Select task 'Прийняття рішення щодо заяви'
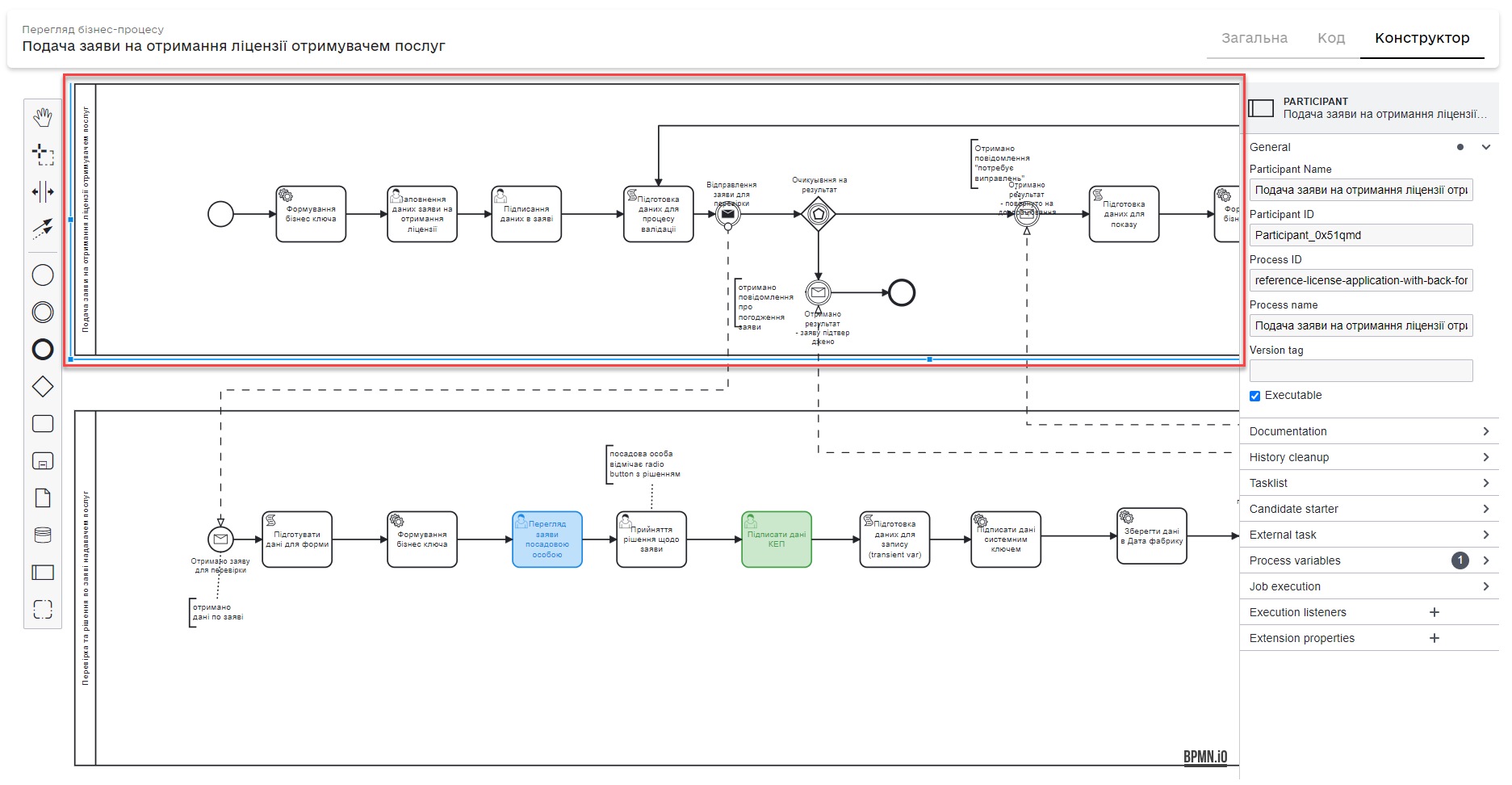 (651, 539)
